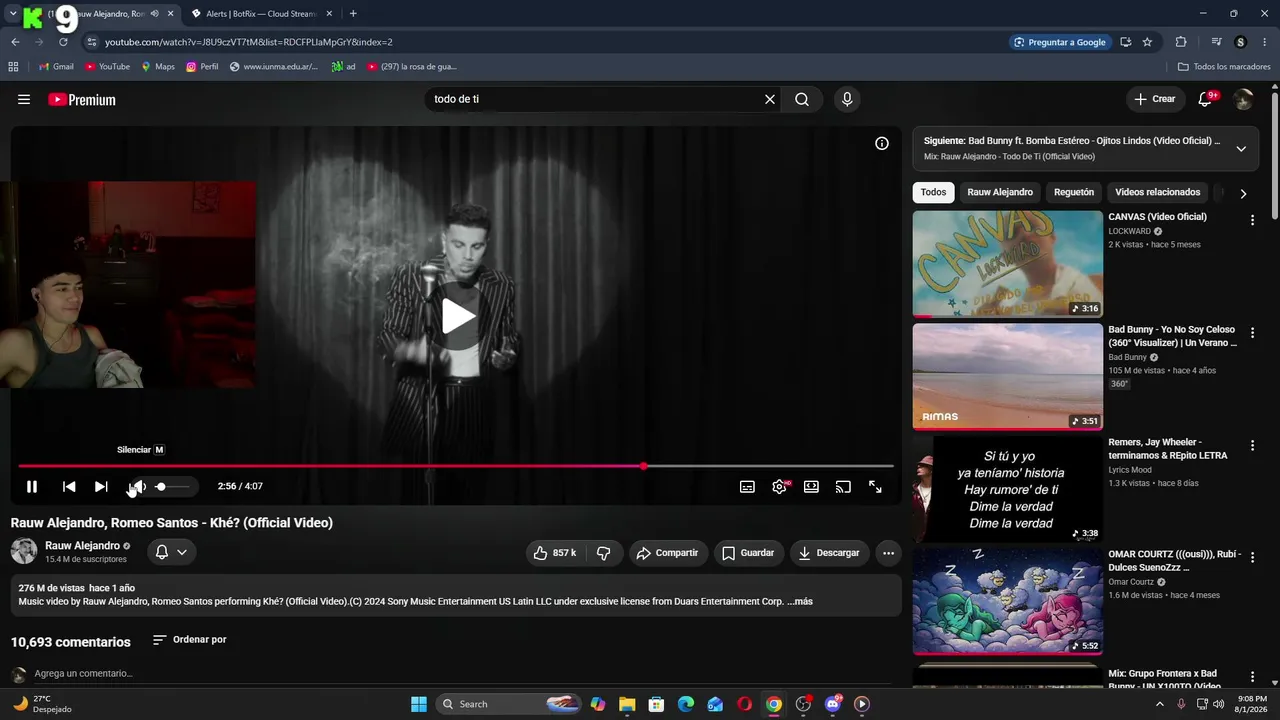
Task: Like the video with 857 k likes
Action: 555,553
